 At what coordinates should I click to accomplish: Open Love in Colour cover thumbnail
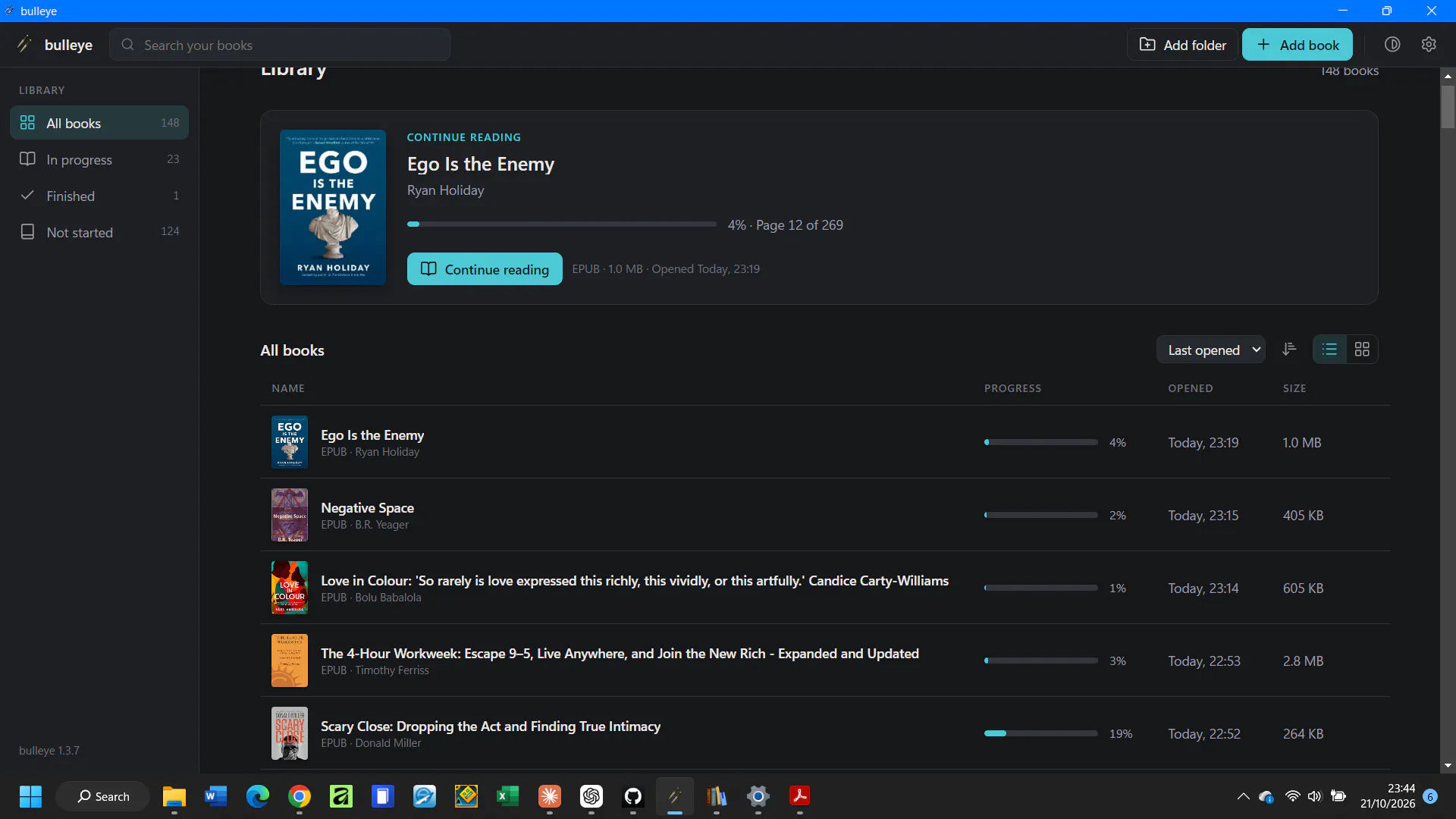[290, 588]
